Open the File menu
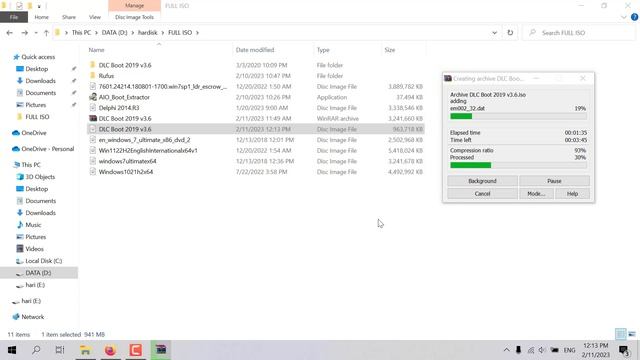Viewport: 640px width, 360px height. coord(14,17)
